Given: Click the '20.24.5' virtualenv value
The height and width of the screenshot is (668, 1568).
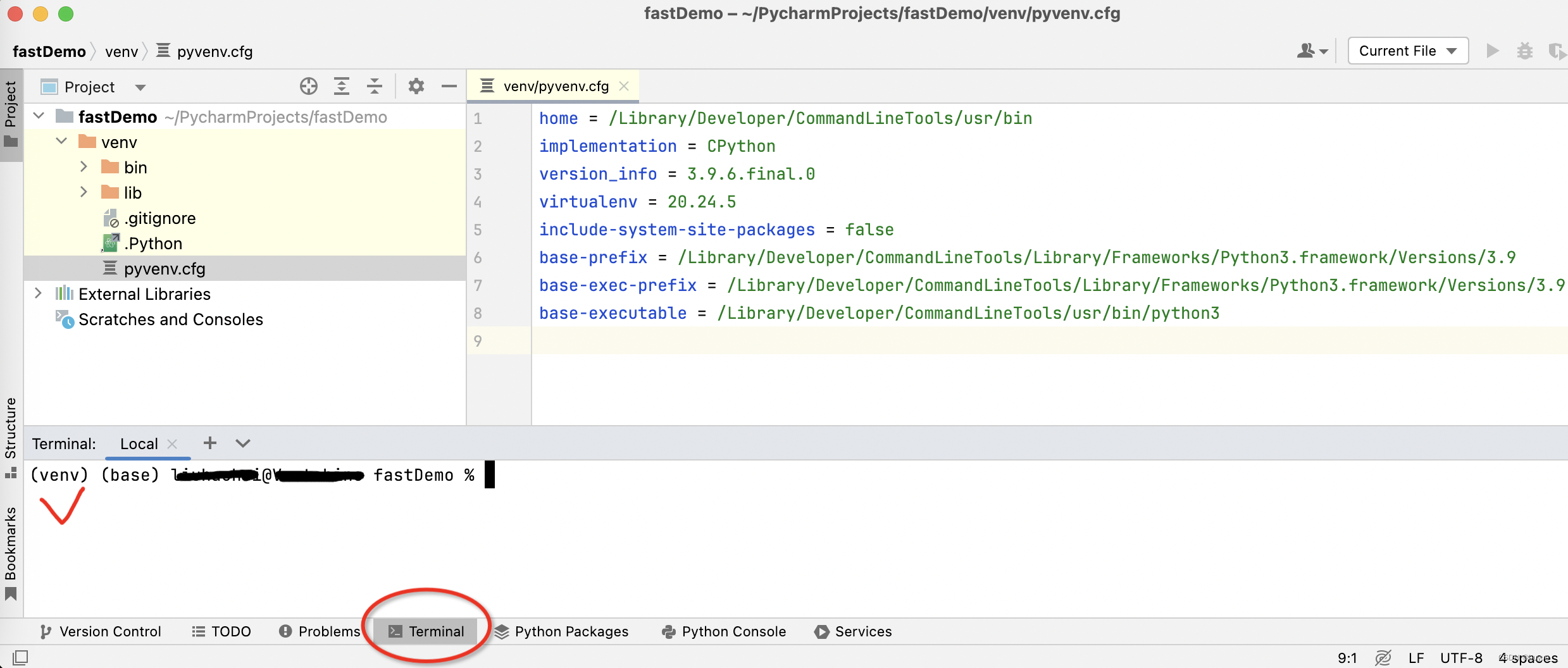Looking at the screenshot, I should [702, 202].
